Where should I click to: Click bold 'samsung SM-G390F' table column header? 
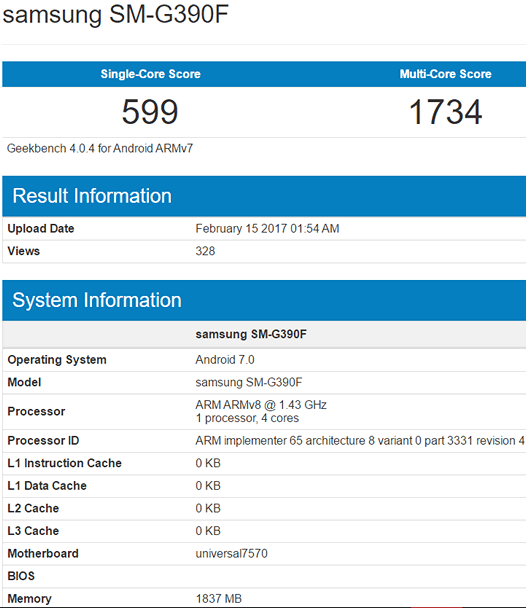(251, 334)
